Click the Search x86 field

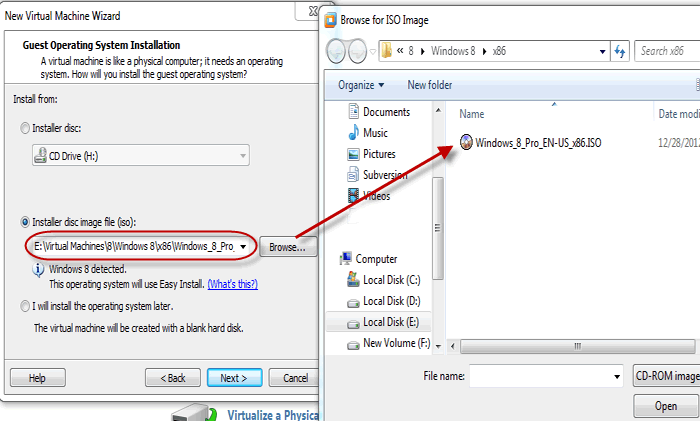click(x=667, y=51)
